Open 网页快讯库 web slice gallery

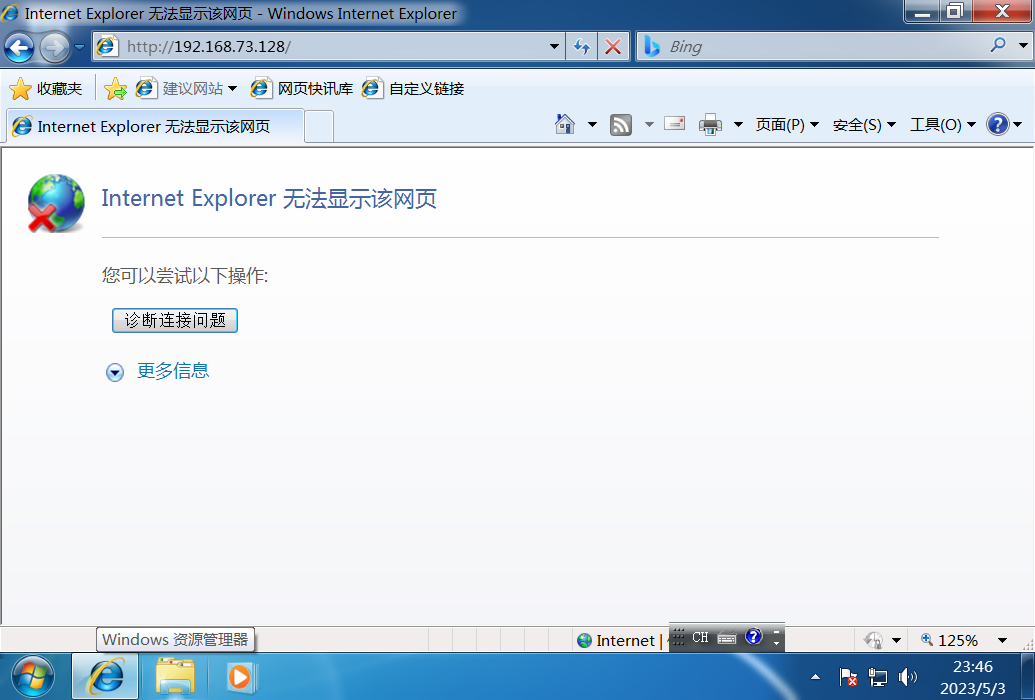tap(302, 88)
